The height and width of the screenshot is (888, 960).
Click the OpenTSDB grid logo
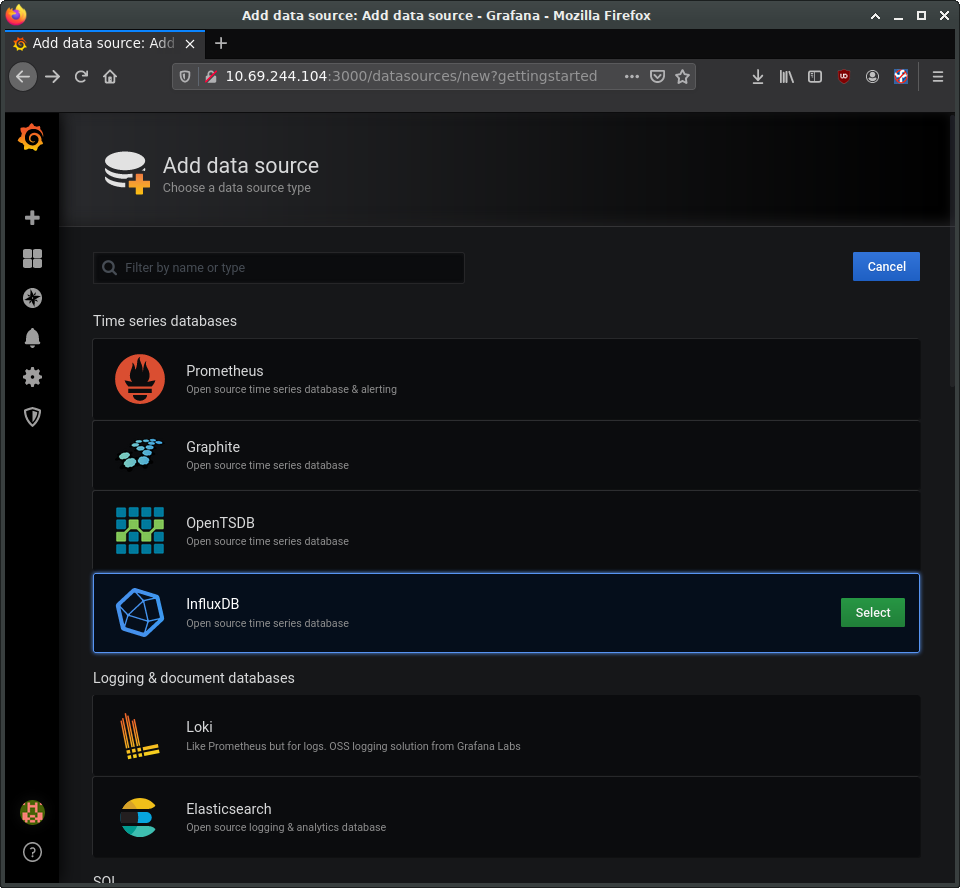(140, 530)
